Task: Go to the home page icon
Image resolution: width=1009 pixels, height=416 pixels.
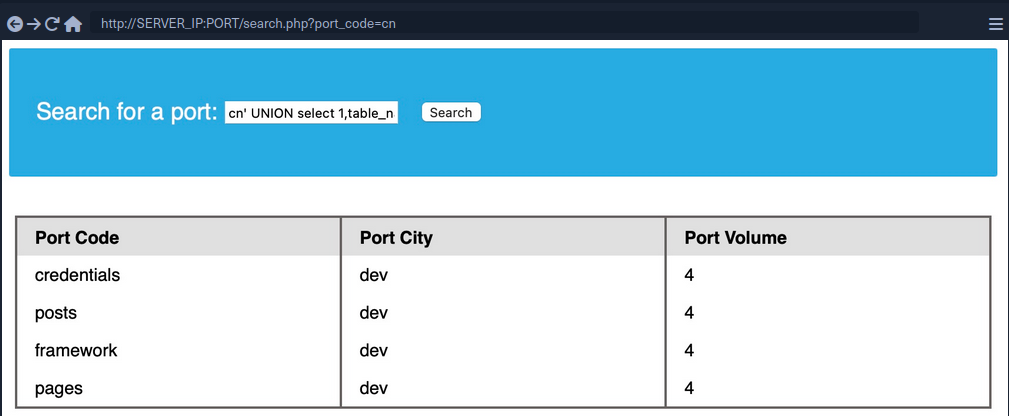Action: click(73, 24)
